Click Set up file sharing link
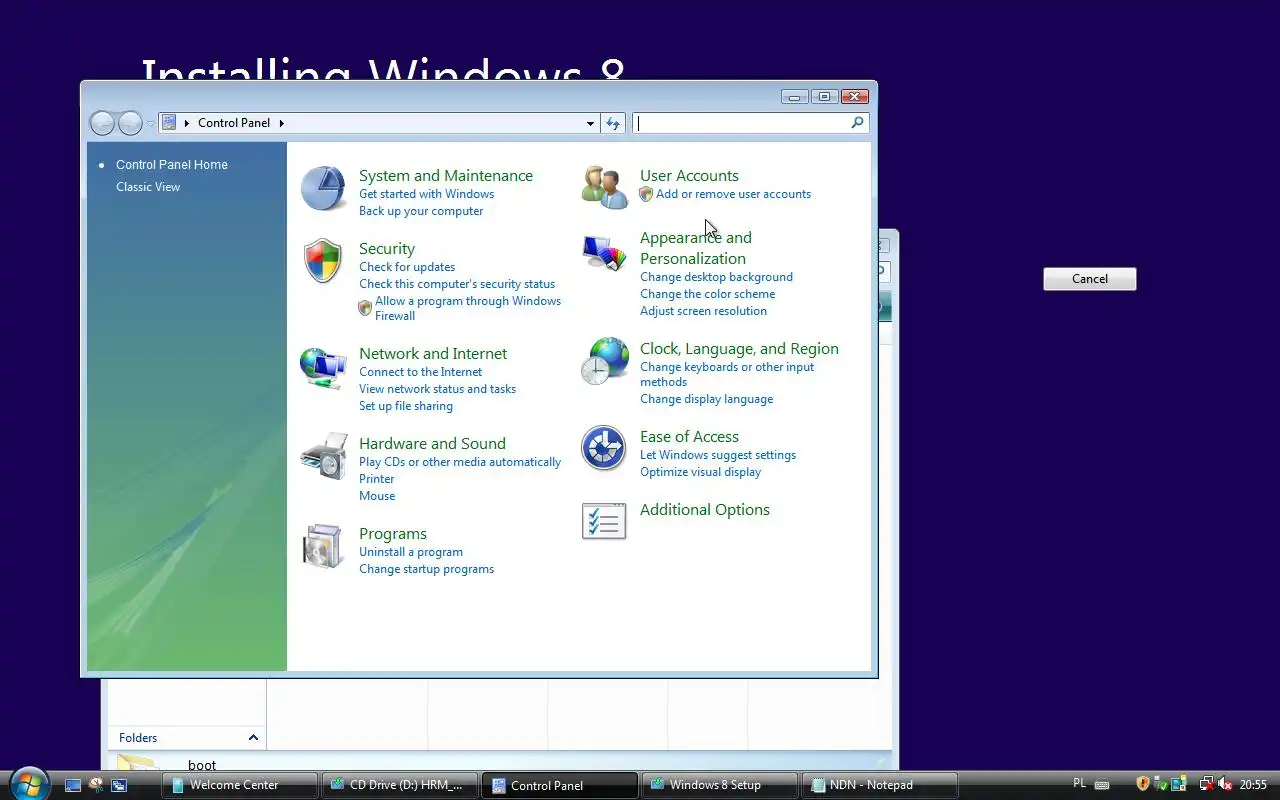The width and height of the screenshot is (1280, 800). (406, 406)
